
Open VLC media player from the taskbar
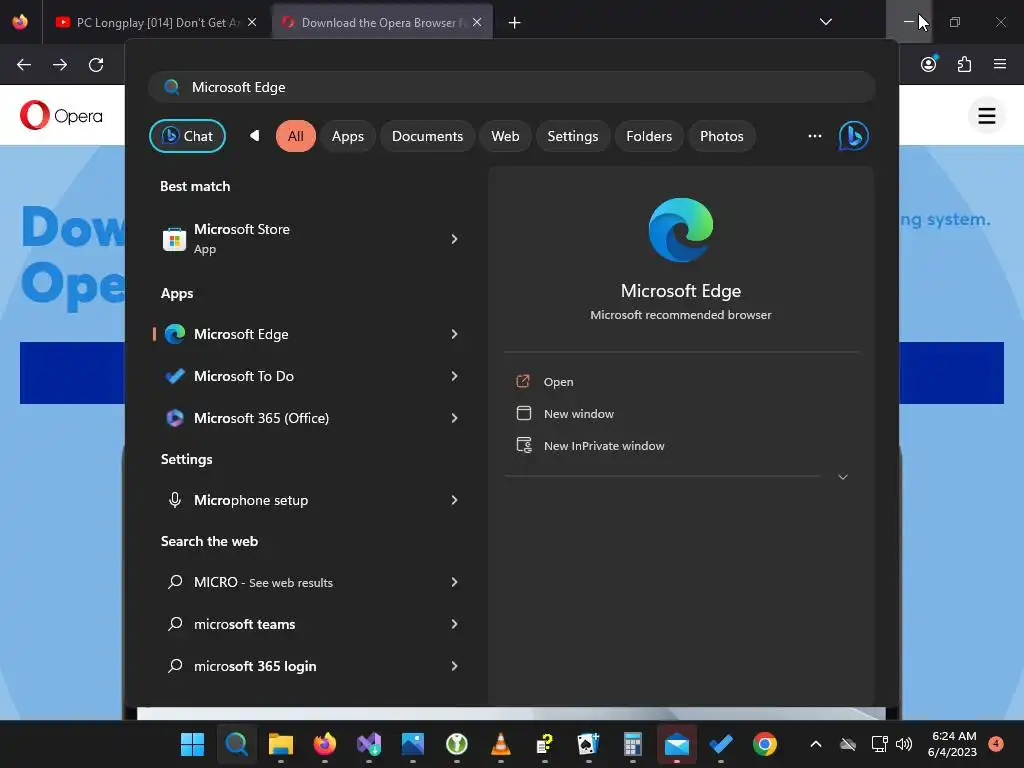click(501, 744)
